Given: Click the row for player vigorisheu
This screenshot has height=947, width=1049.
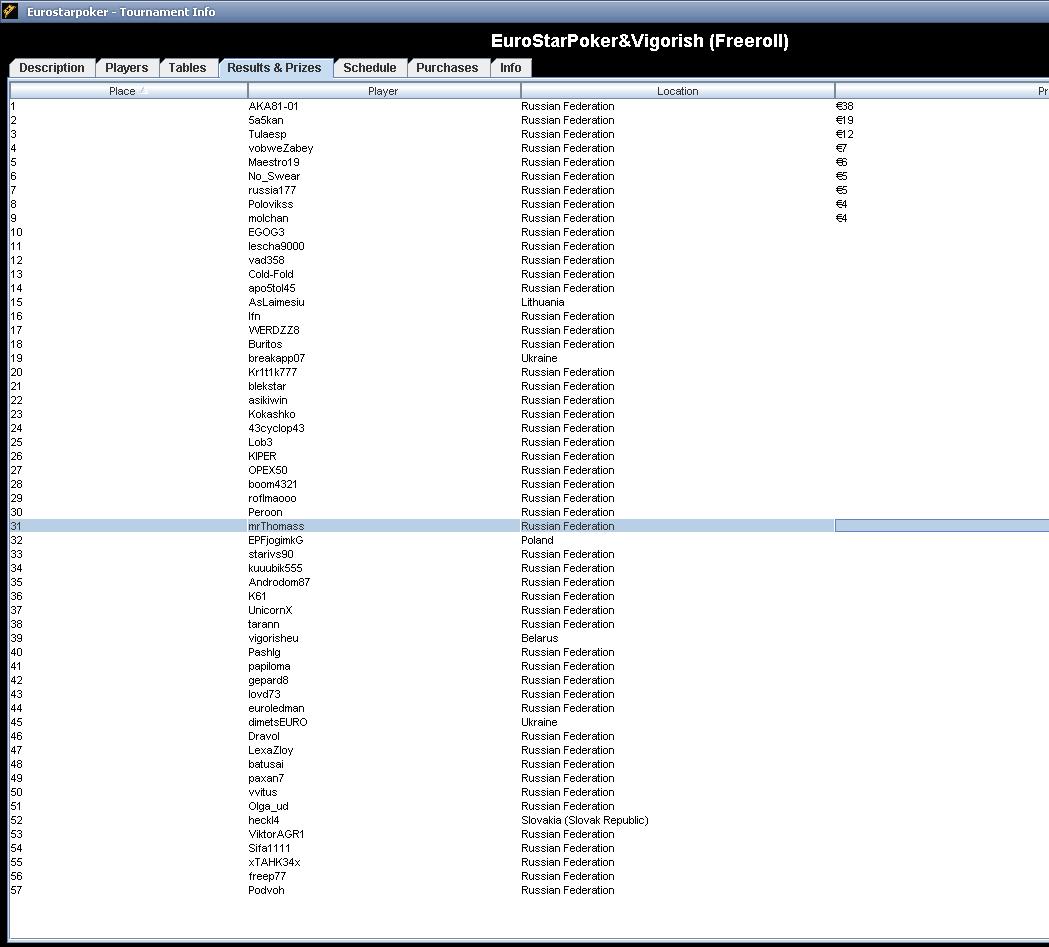Looking at the screenshot, I should click(273, 638).
